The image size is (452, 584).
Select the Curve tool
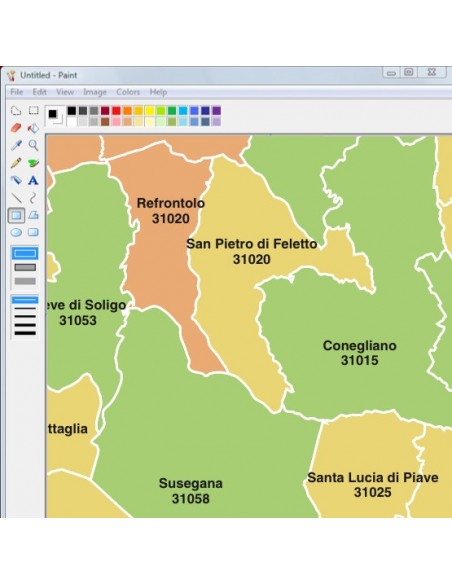(34, 198)
